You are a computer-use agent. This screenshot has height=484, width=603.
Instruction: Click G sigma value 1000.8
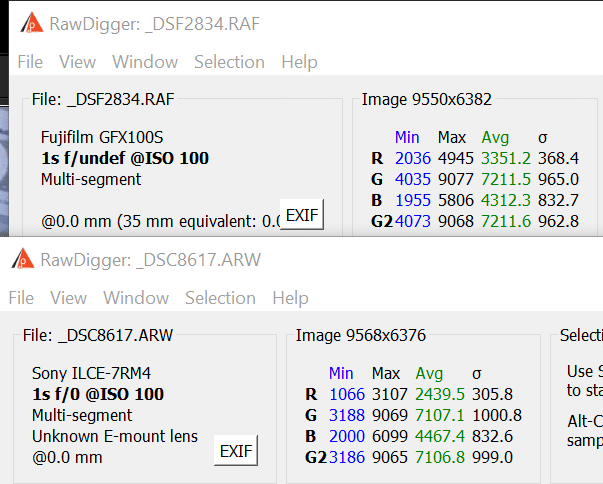coord(497,416)
